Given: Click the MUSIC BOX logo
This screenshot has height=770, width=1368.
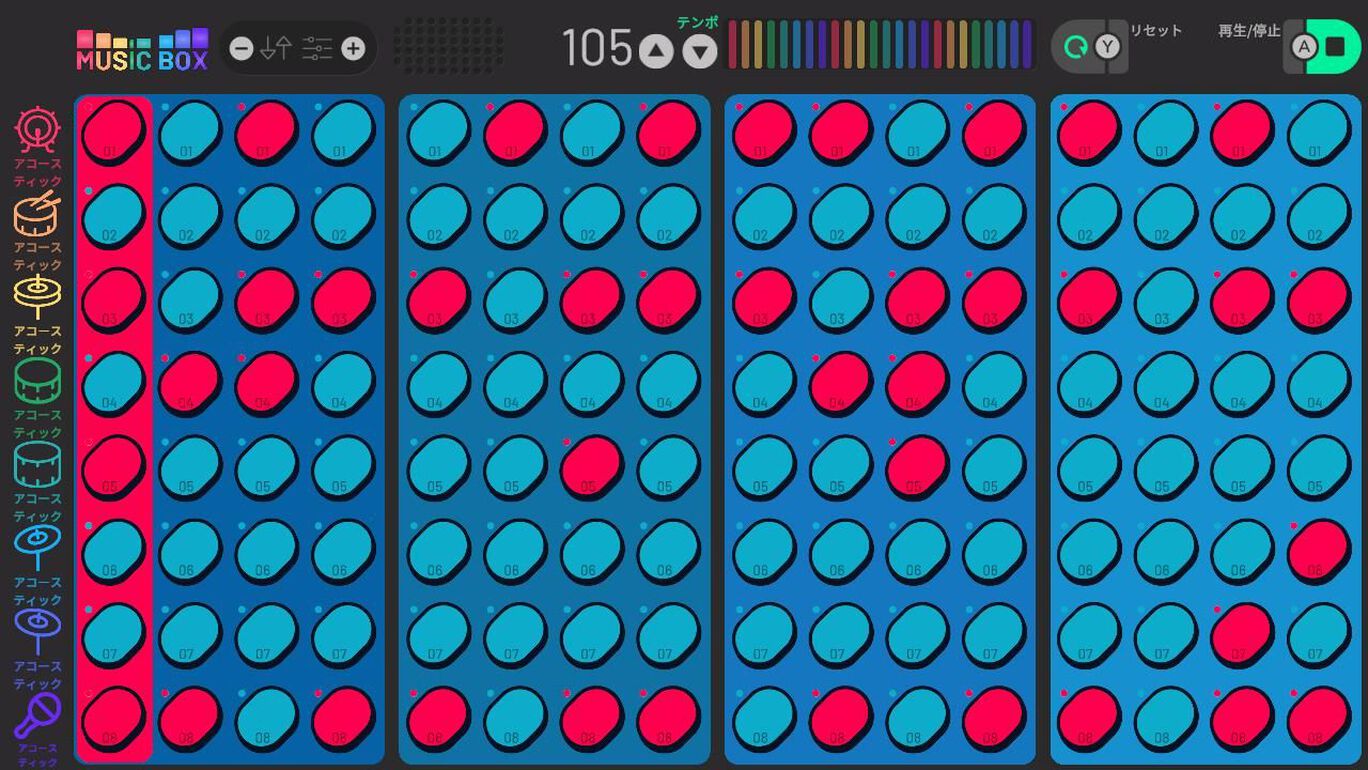Looking at the screenshot, I should click(142, 50).
